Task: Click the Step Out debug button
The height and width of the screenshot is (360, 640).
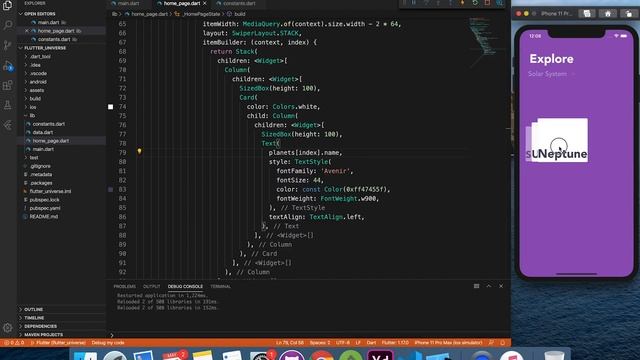Action: click(451, 3)
